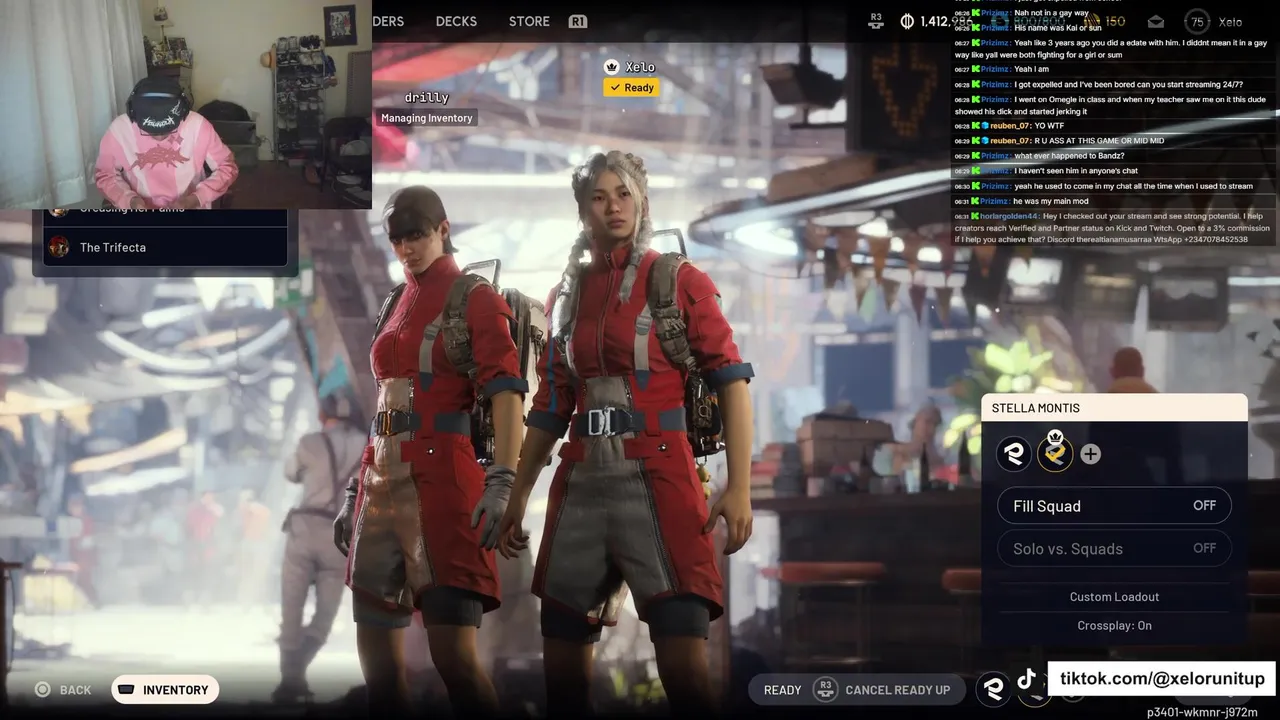Click The Trifecta round emblem icon
This screenshot has height=720, width=1280.
pos(60,247)
